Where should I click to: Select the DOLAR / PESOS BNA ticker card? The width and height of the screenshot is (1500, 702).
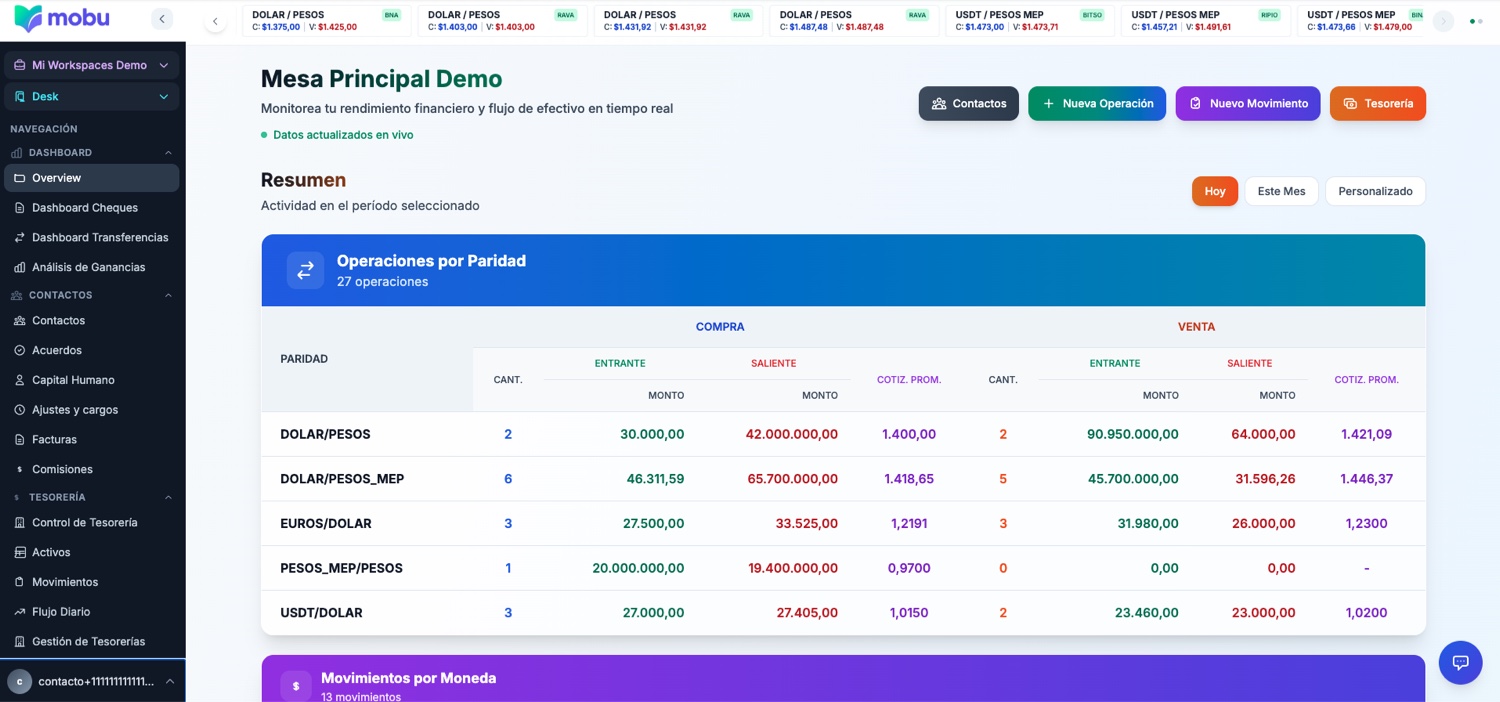click(326, 21)
